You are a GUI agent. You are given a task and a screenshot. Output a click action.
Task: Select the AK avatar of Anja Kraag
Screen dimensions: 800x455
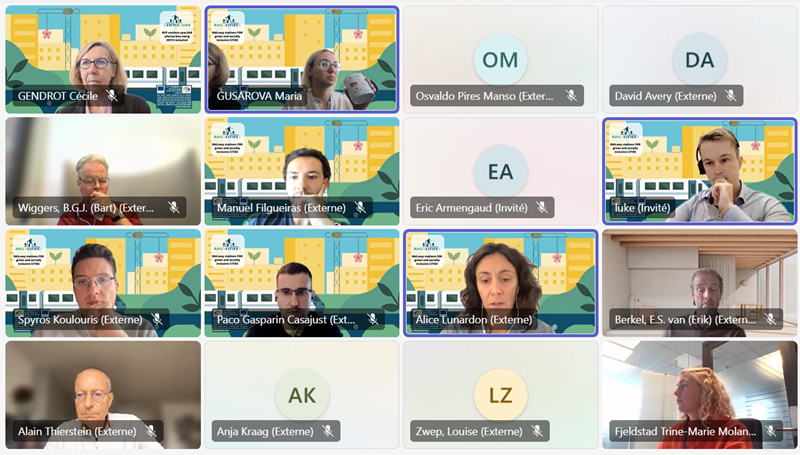coord(302,395)
